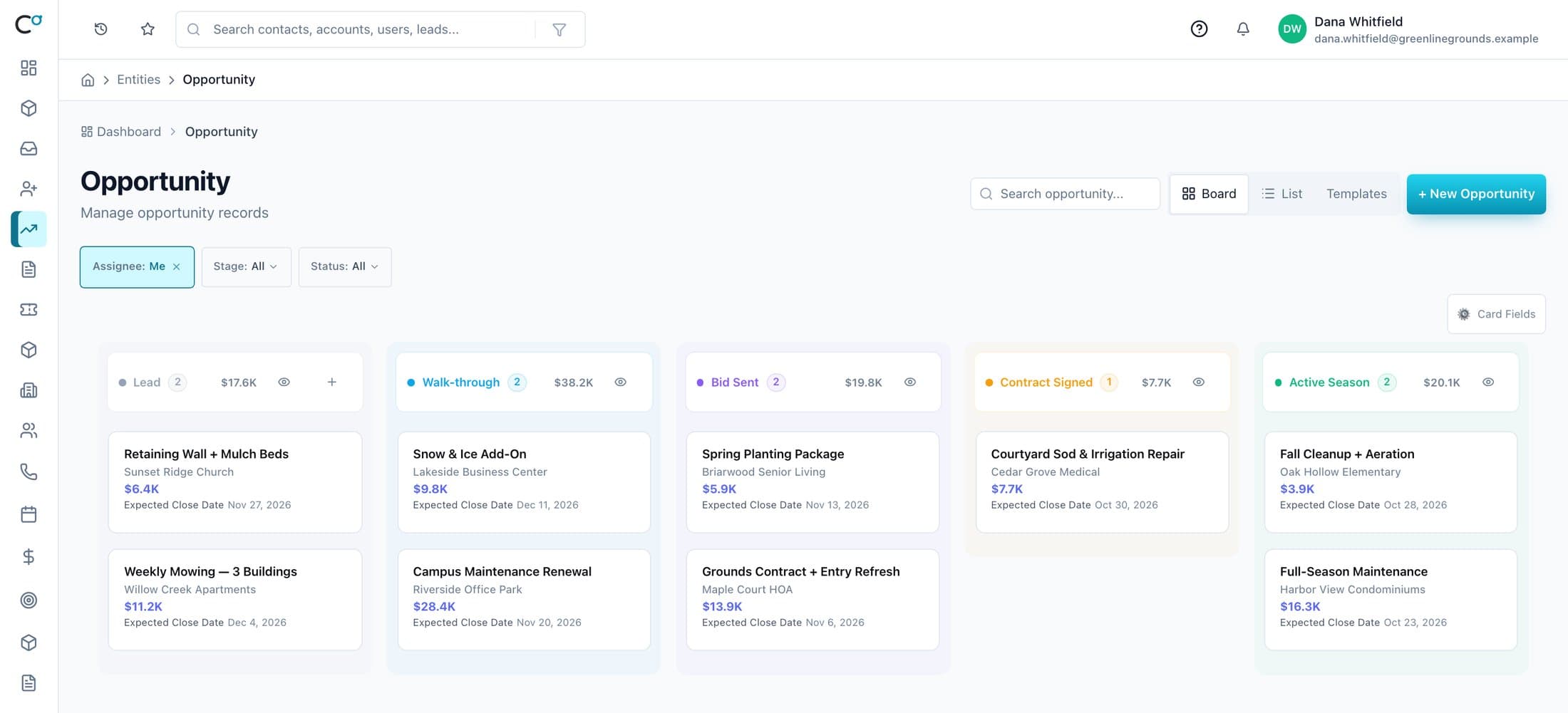Screen dimensions: 1568x713
Task: Open sidebar dashboard grid icon
Action: [29, 68]
